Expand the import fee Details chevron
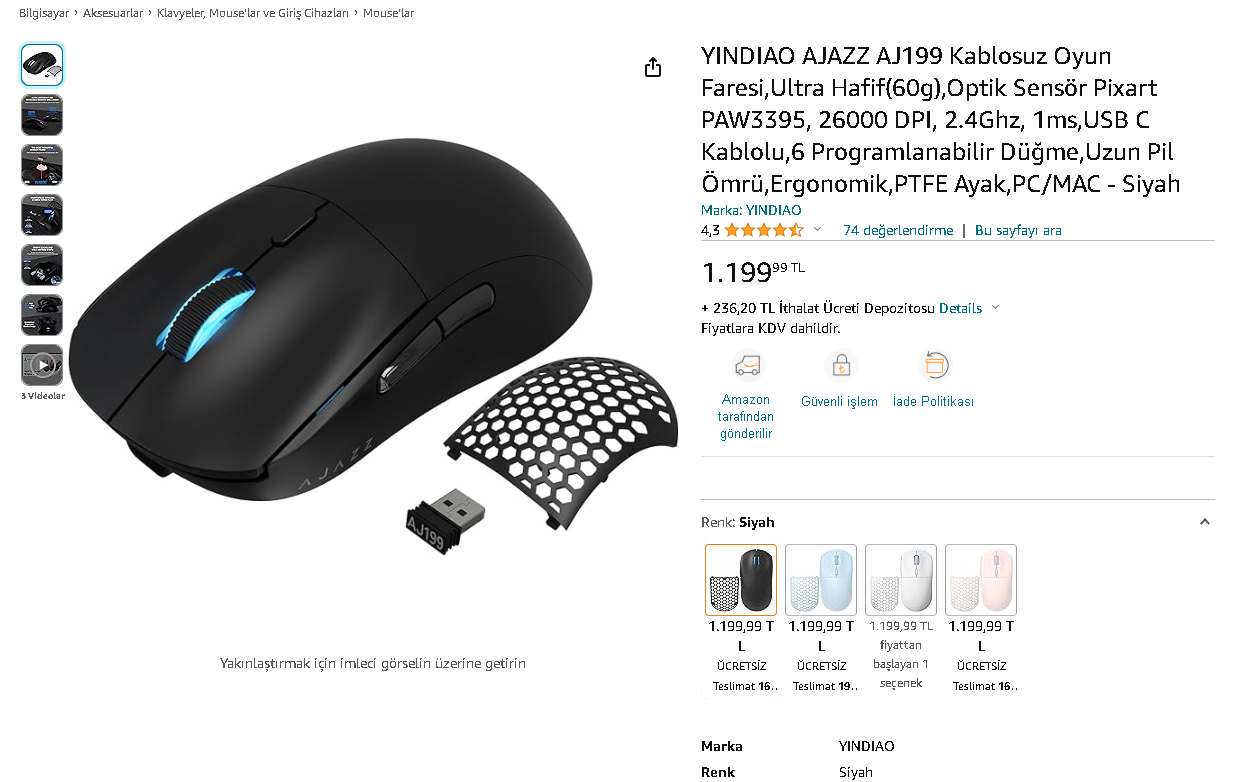Screen dimensions: 1236x782 coord(995,308)
